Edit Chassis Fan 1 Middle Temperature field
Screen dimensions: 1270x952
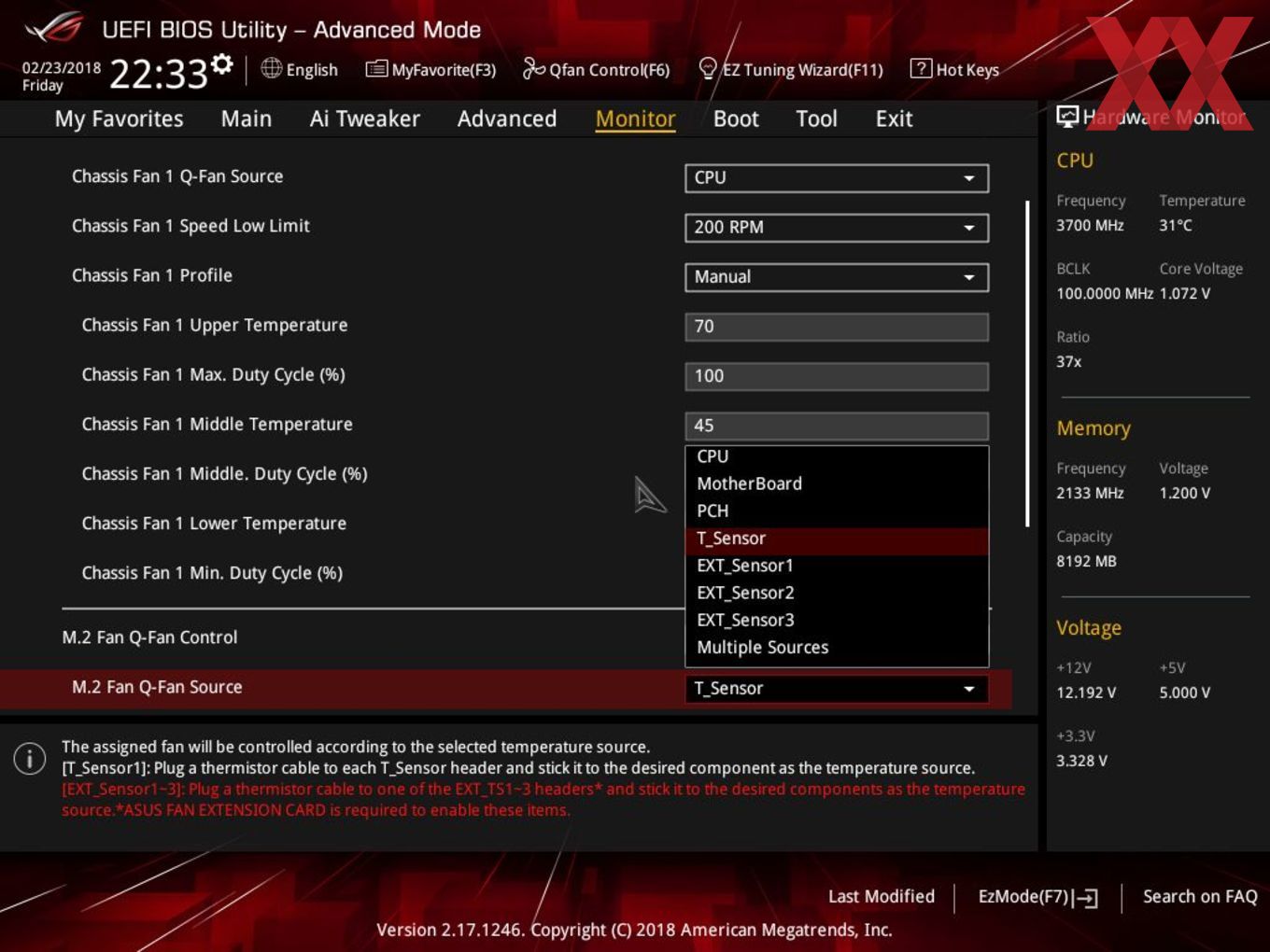coord(837,425)
